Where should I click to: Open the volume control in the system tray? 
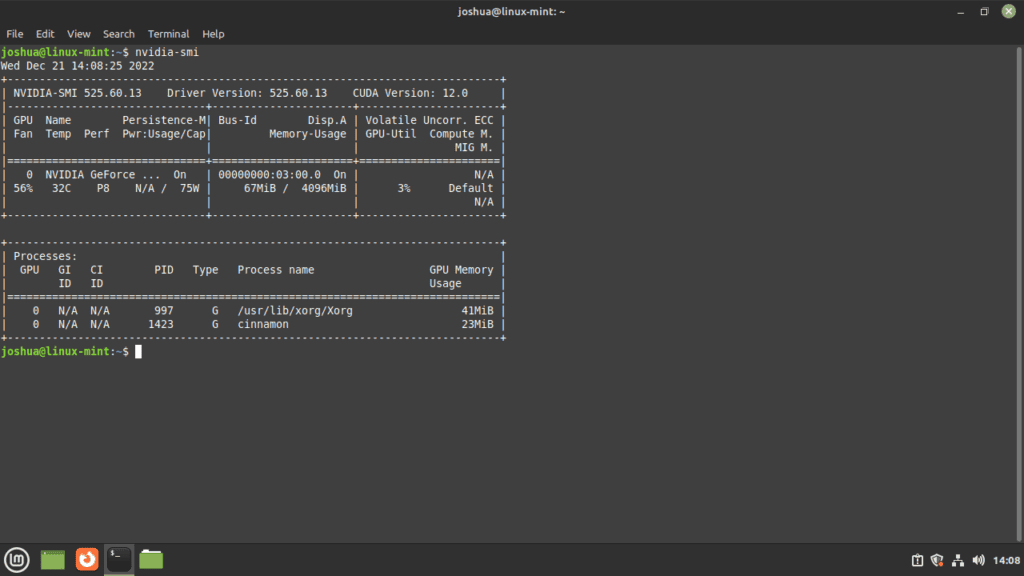point(980,560)
